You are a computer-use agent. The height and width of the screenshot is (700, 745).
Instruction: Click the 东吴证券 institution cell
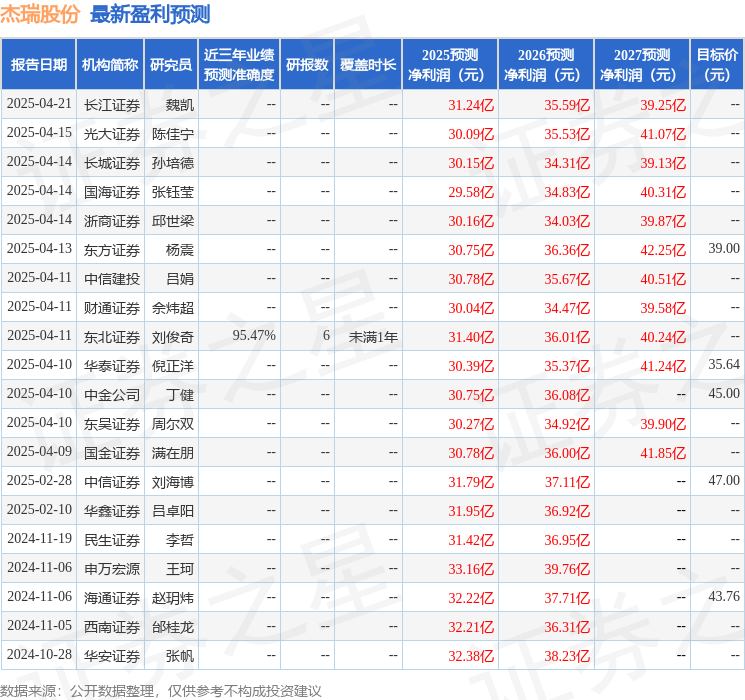click(x=112, y=424)
